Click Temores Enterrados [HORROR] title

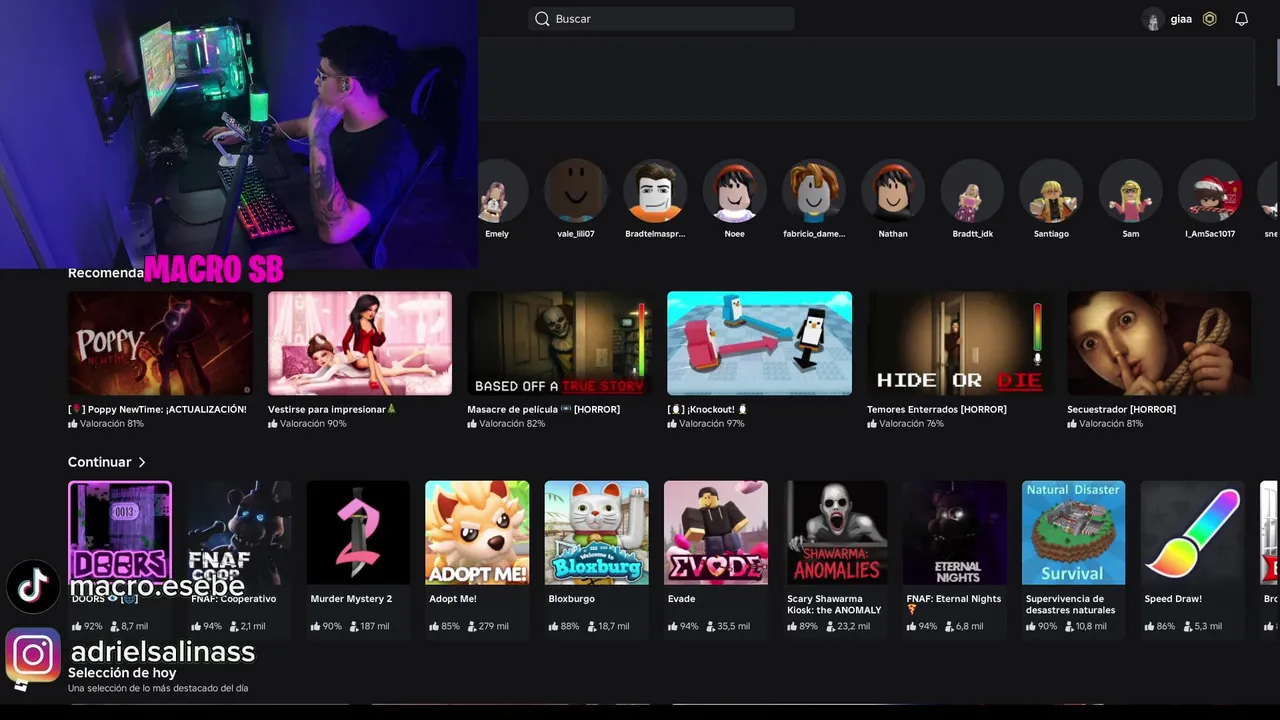937,409
